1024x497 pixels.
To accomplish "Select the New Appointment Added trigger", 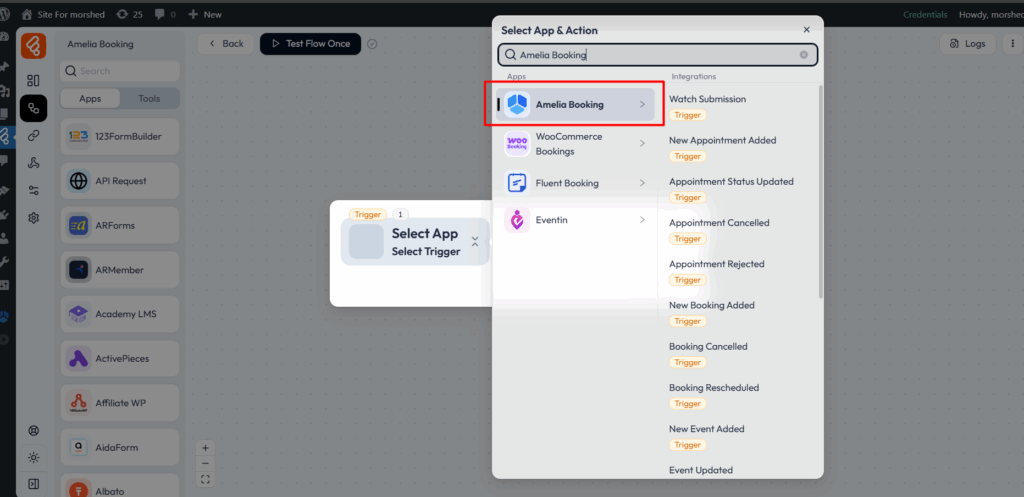I will coord(722,140).
